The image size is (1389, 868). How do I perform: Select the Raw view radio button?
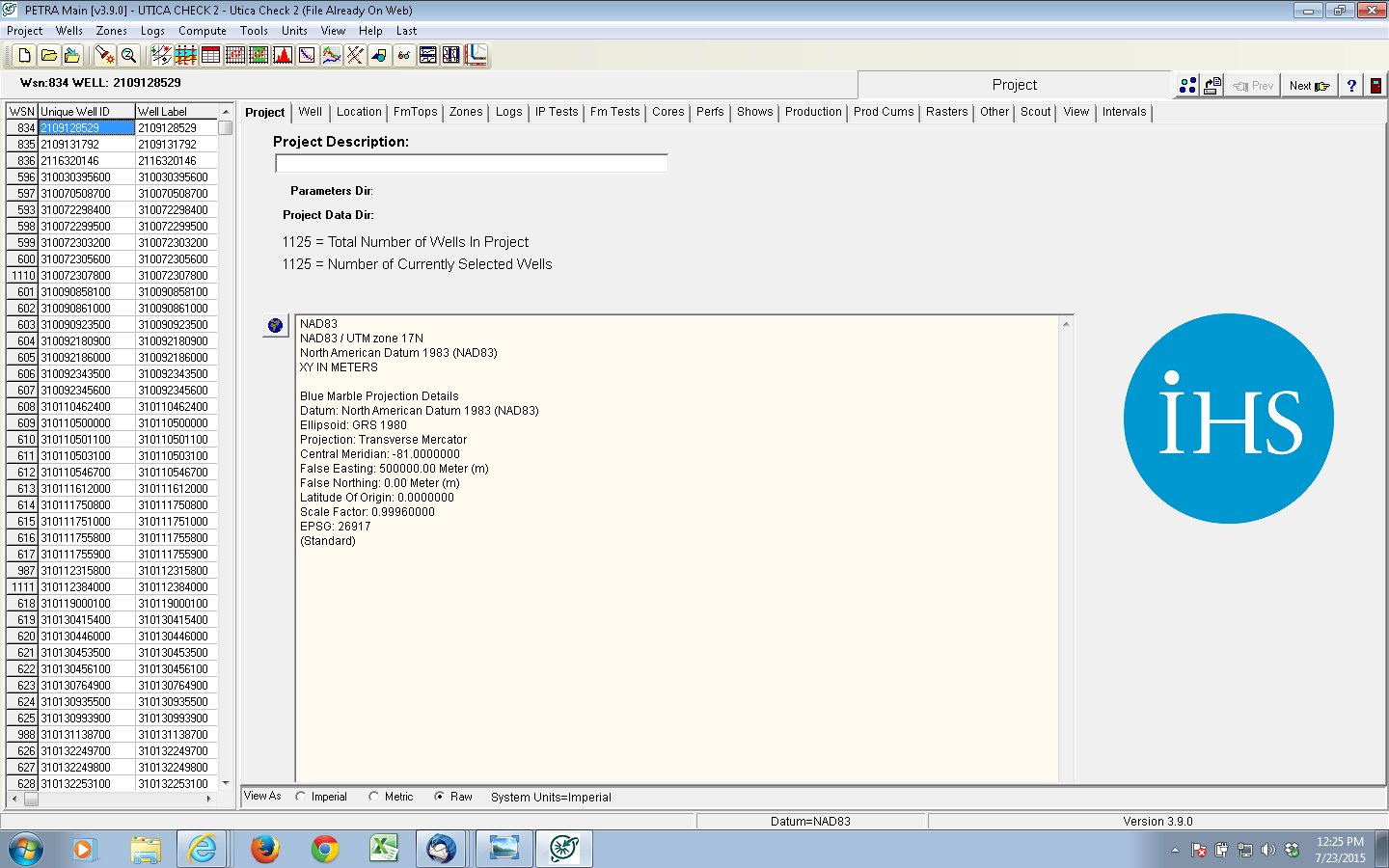(440, 797)
